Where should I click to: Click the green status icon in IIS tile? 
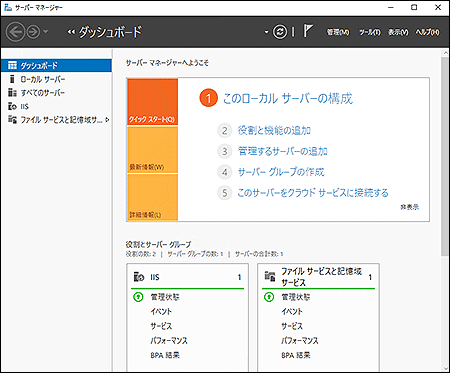coord(138,297)
